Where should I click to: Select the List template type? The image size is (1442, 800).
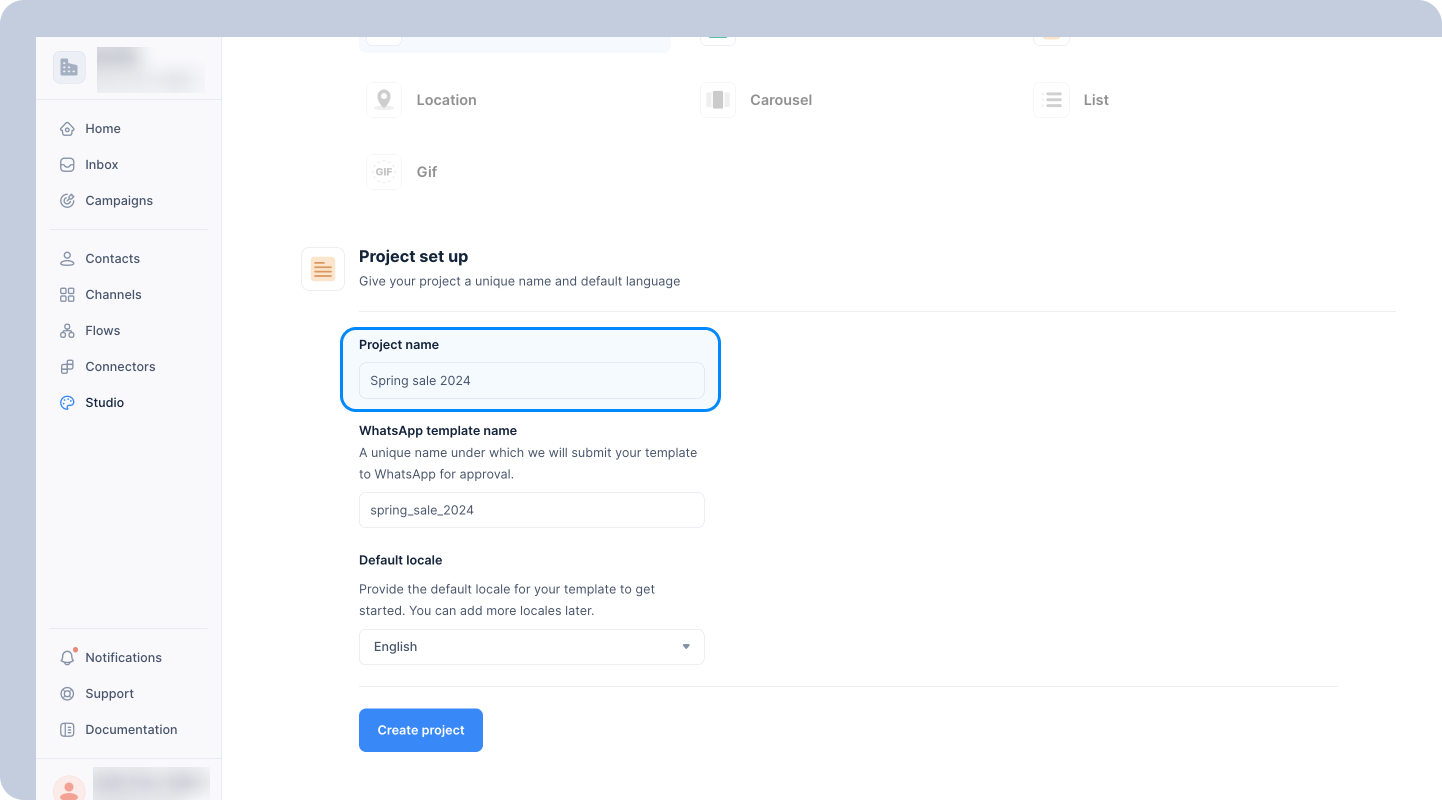pos(1071,100)
